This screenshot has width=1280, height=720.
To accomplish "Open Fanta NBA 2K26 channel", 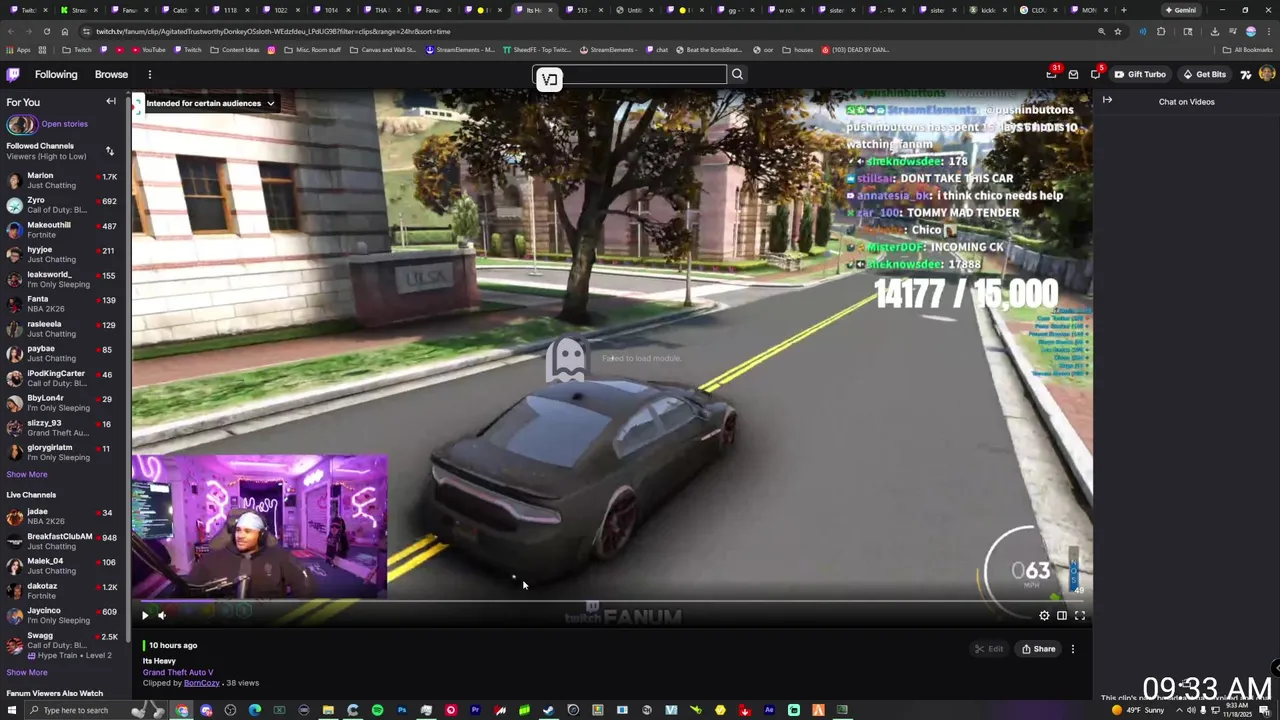I will [x=64, y=304].
